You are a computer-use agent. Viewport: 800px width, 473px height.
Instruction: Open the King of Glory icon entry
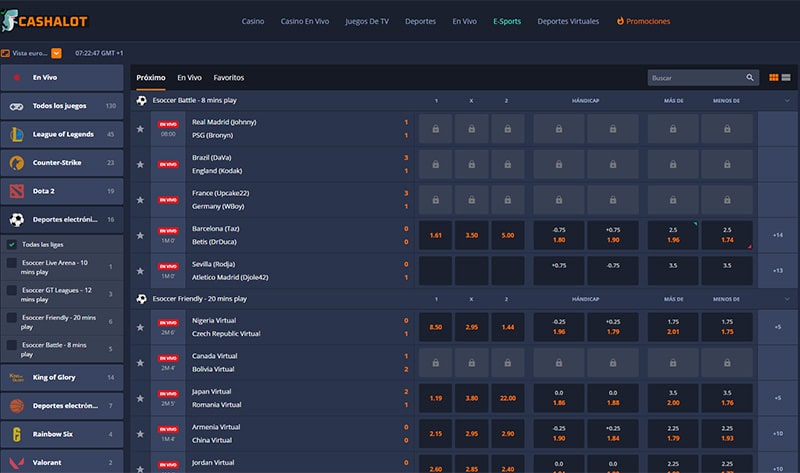point(16,378)
